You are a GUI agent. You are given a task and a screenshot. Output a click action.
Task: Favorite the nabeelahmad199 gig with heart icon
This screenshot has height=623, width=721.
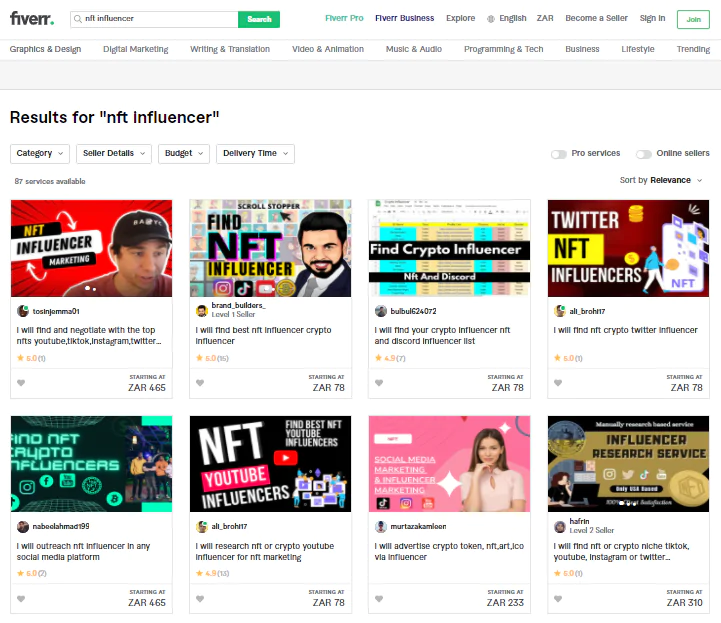click(x=21, y=599)
